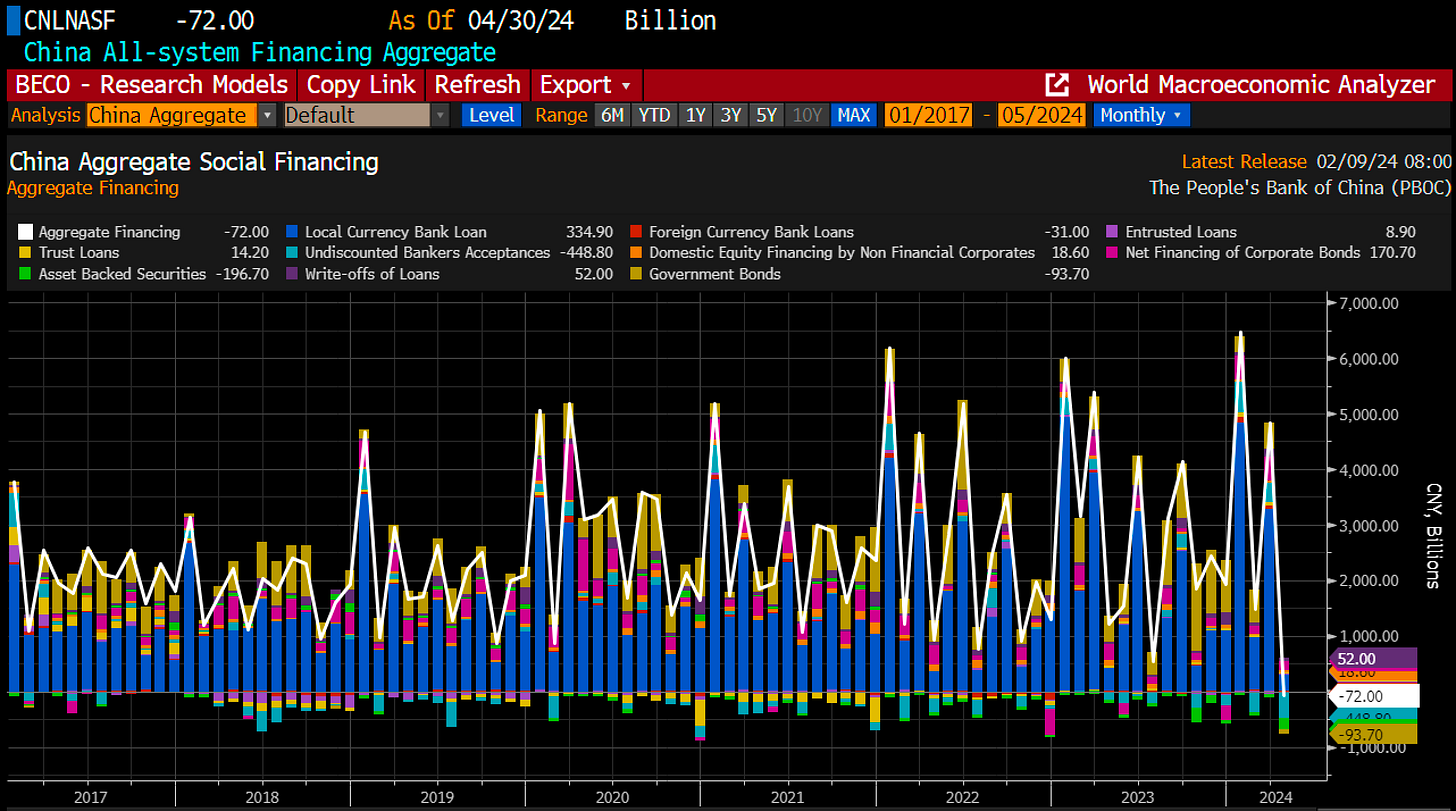
Task: Open the Monthly frequency dropdown
Action: pos(1141,116)
